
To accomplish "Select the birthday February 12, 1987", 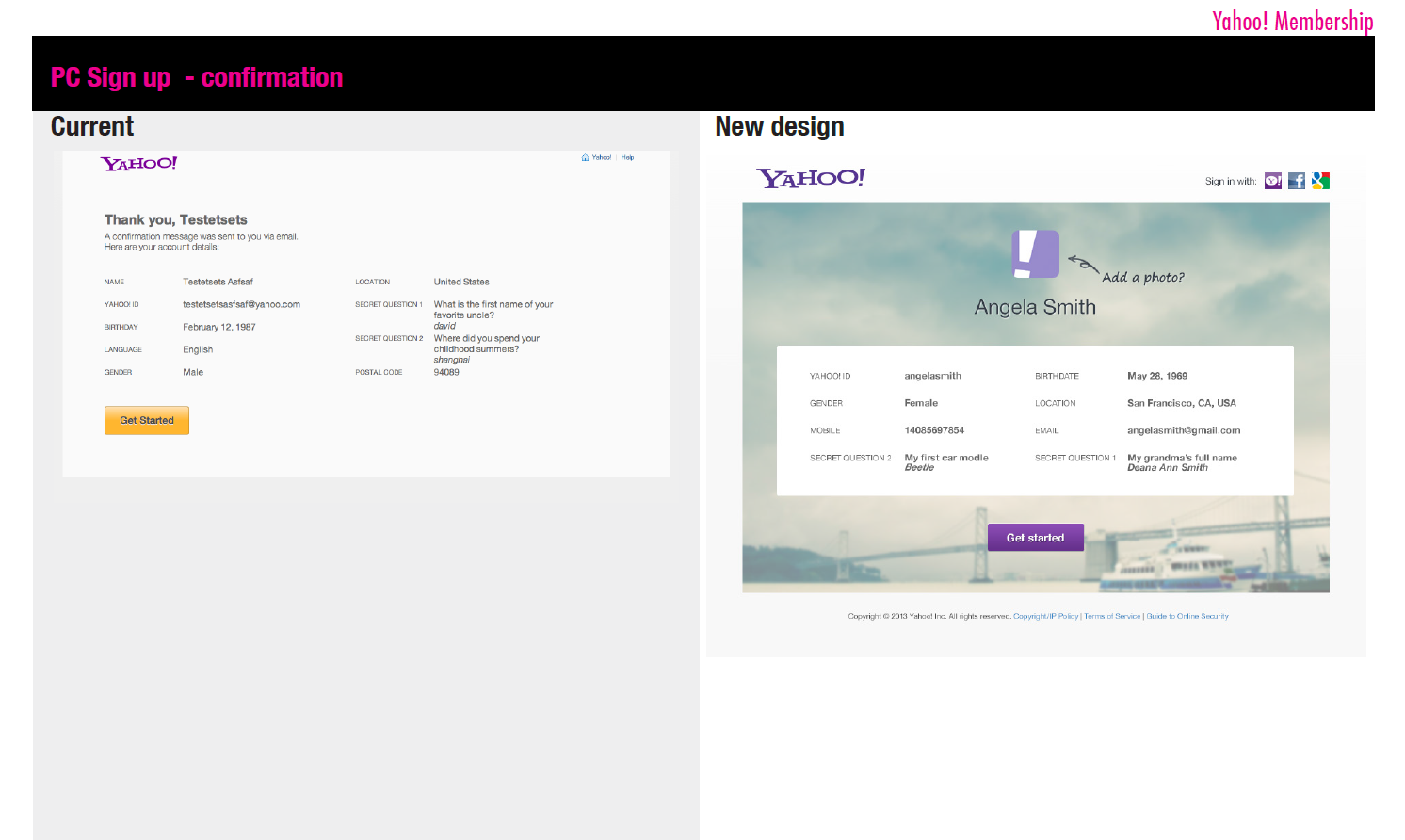I will click(219, 327).
